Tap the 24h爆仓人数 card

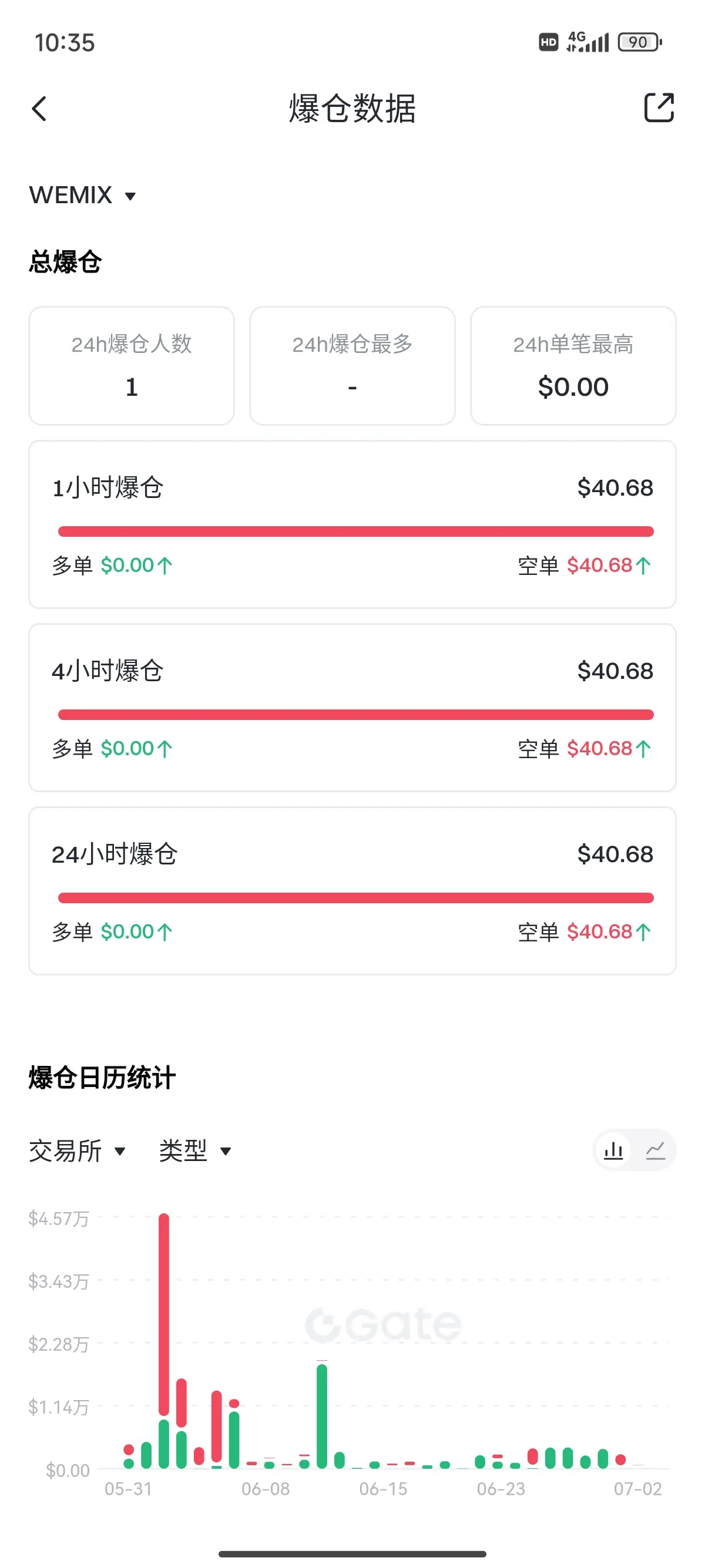coord(132,366)
